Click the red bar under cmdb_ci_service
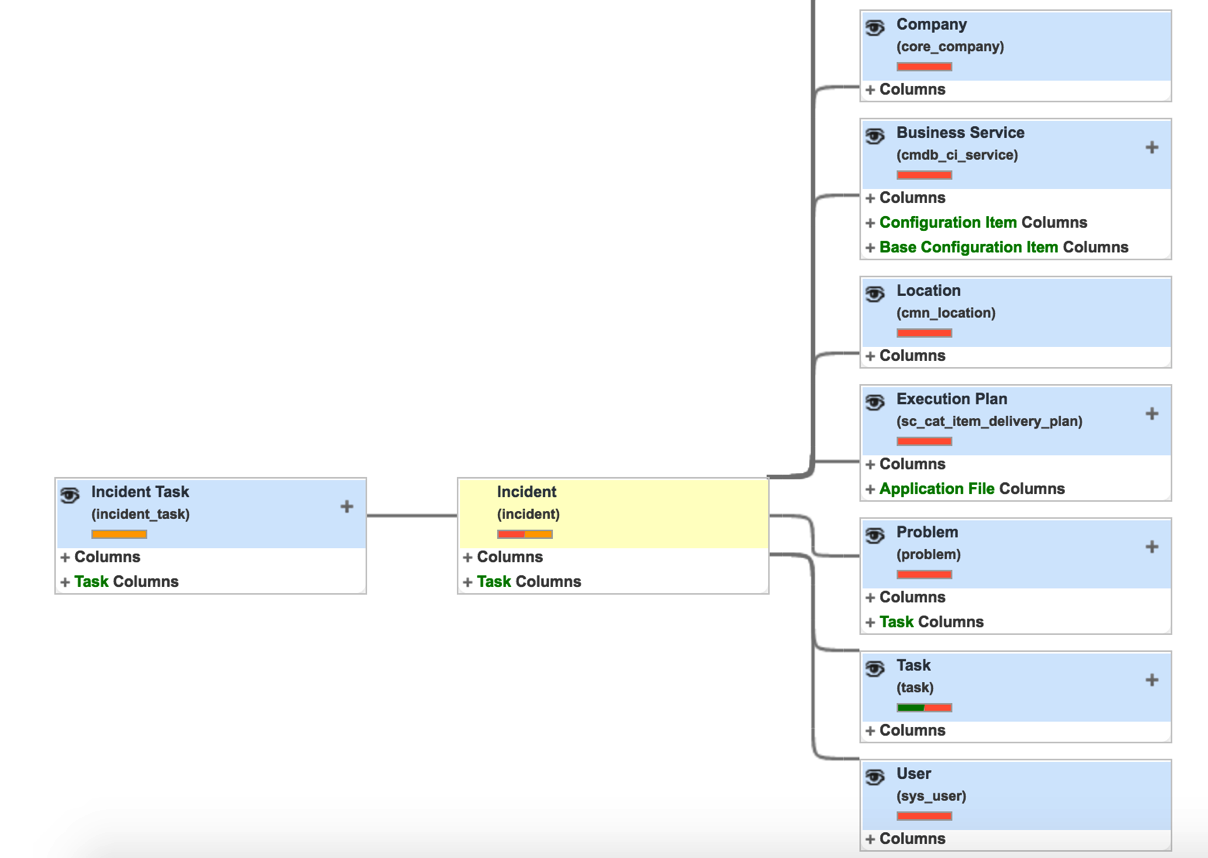This screenshot has height=858, width=1208. [924, 175]
